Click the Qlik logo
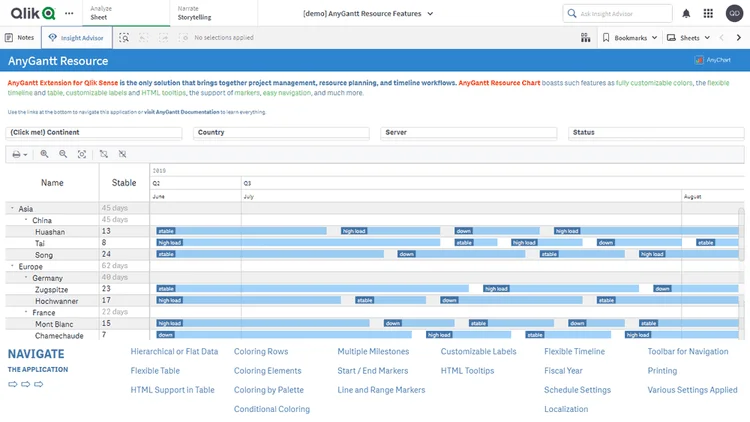This screenshot has width=750, height=422. click(x=33, y=13)
